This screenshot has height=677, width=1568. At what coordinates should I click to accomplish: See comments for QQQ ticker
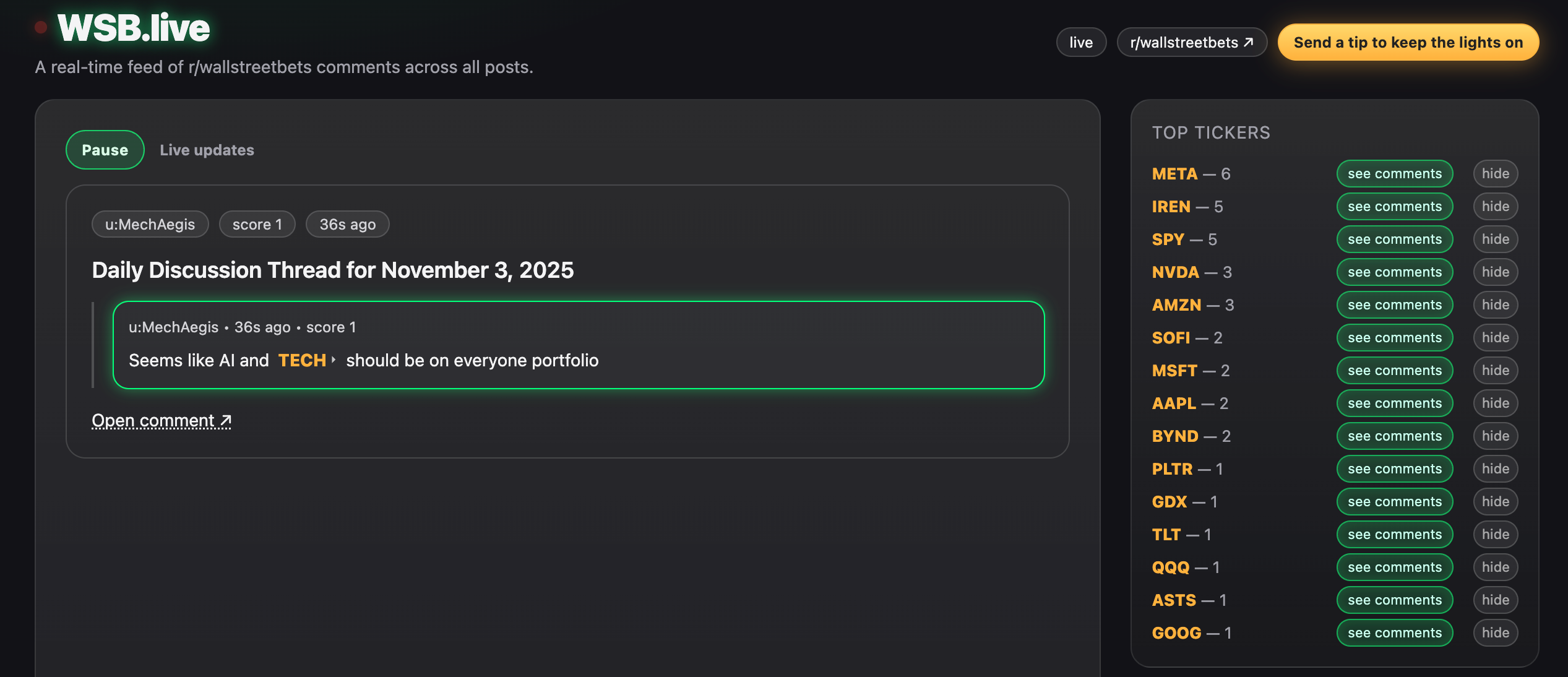pyautogui.click(x=1394, y=567)
